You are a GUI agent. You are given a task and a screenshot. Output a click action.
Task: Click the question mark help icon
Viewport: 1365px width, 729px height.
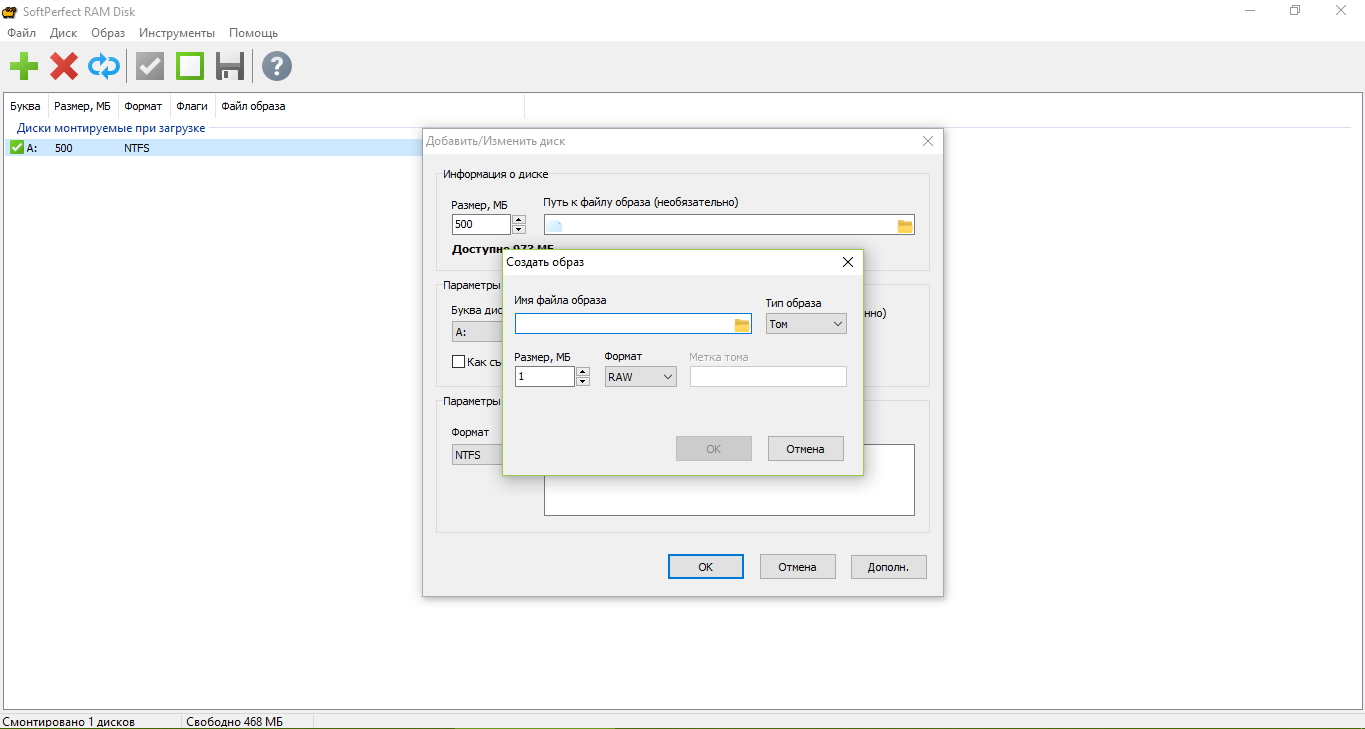pos(277,67)
